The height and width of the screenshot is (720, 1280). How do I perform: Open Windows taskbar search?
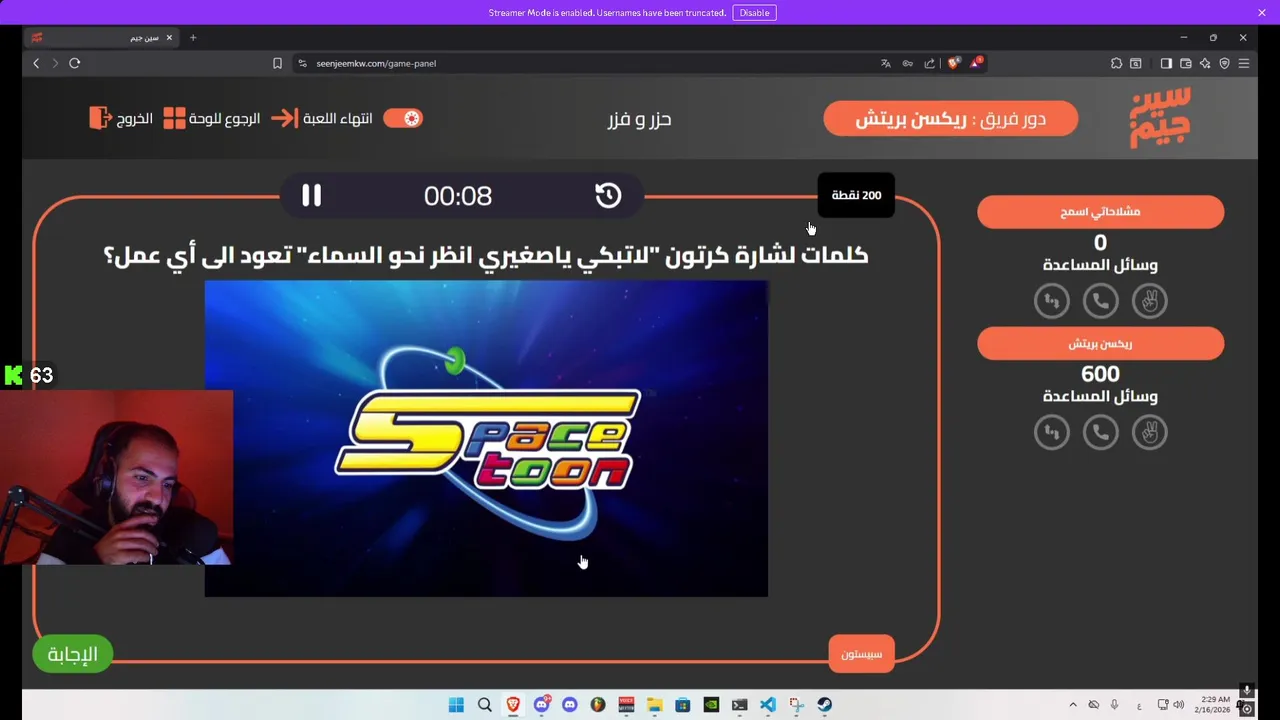(485, 705)
